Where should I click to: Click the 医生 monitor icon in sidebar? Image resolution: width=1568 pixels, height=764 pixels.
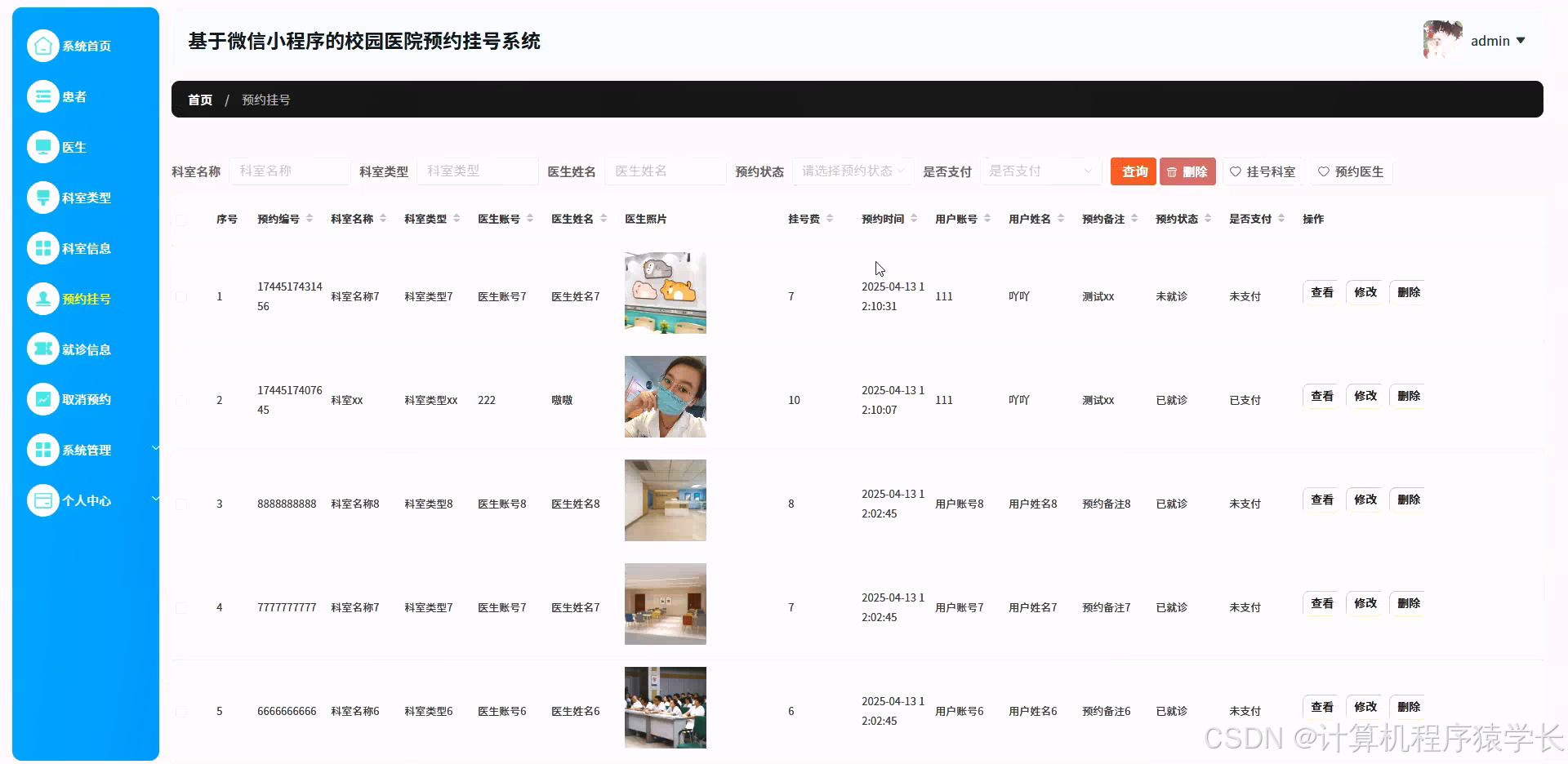click(43, 147)
